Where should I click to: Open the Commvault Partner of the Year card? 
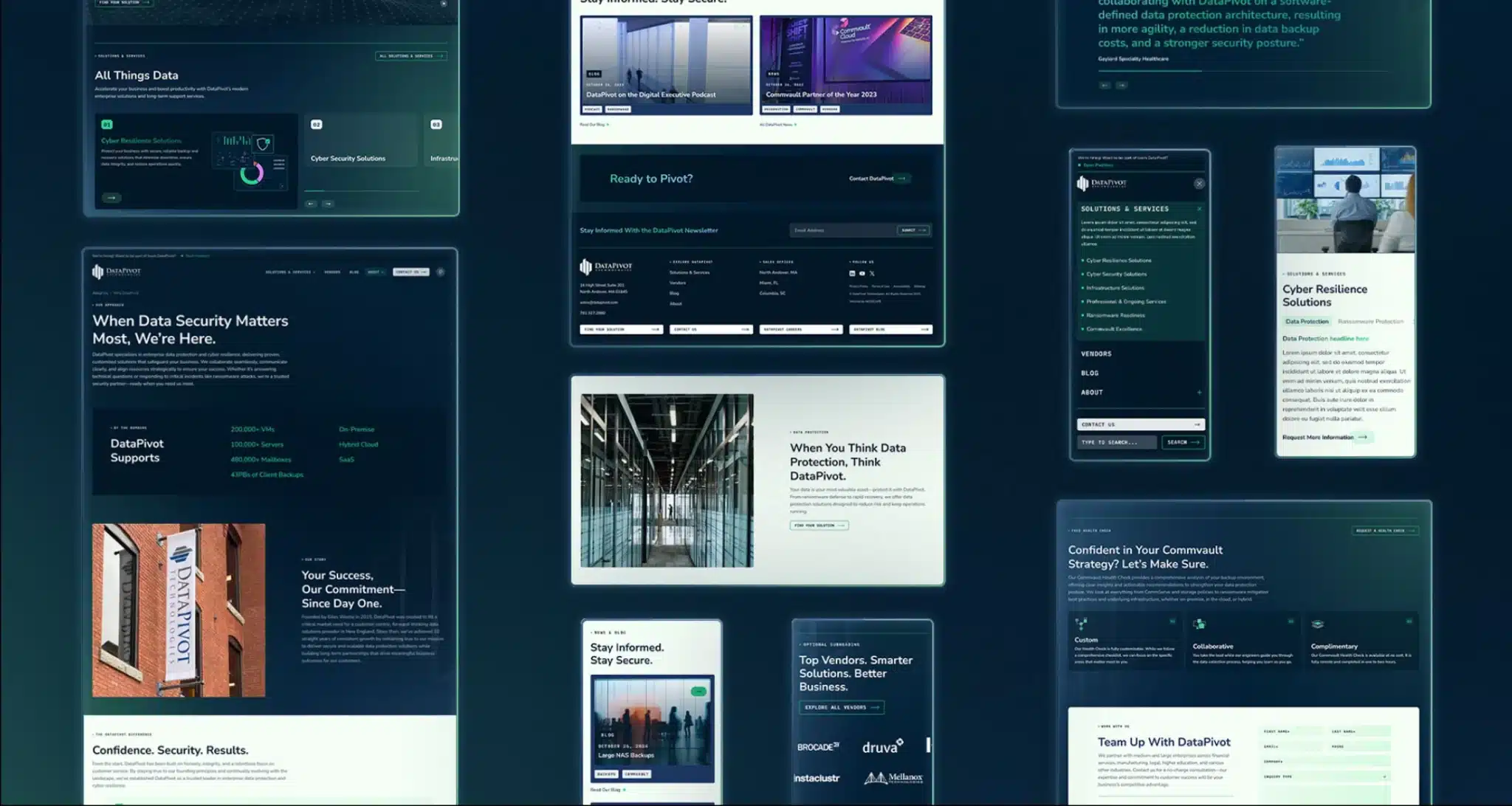pos(846,66)
